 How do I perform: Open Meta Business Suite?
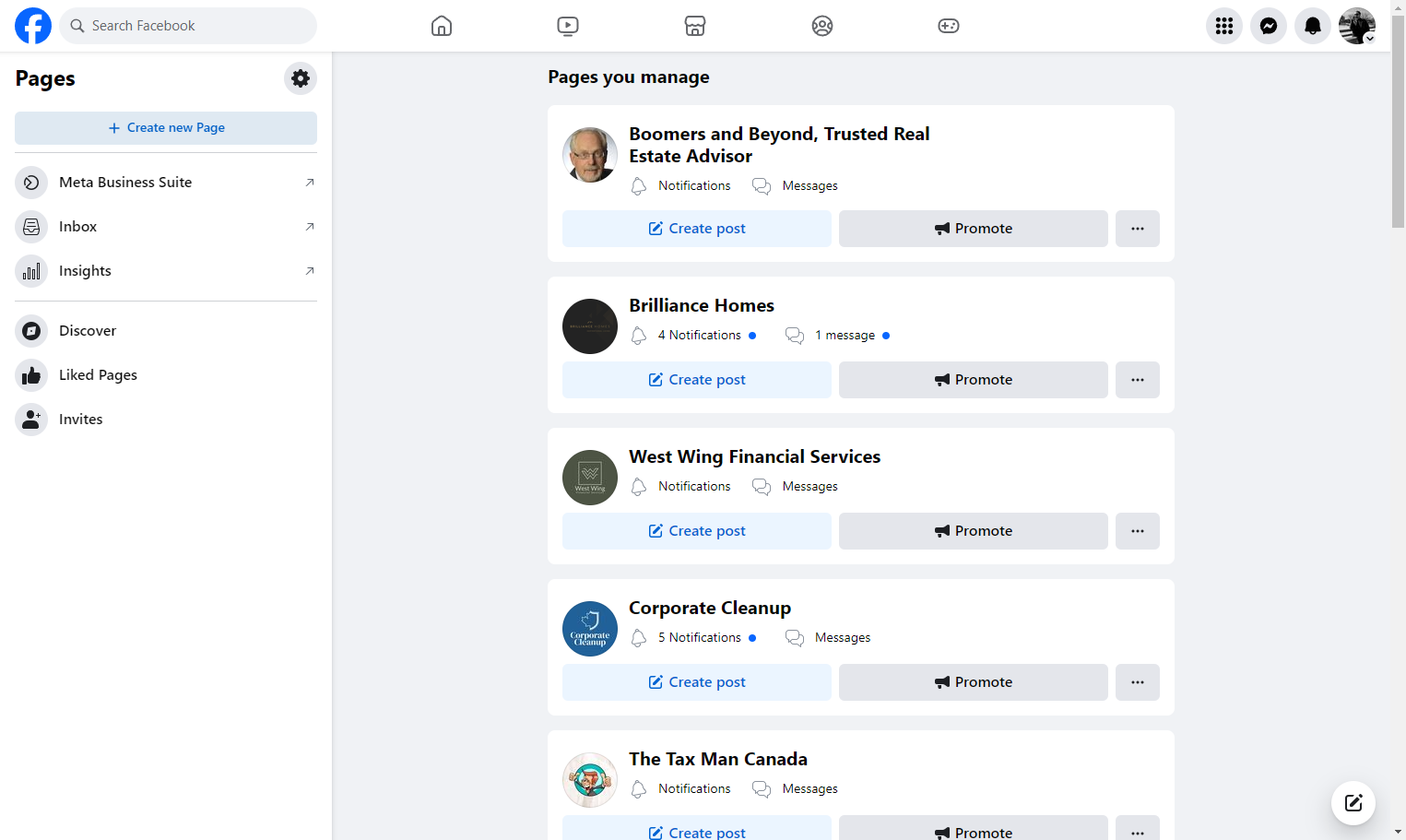point(166,183)
